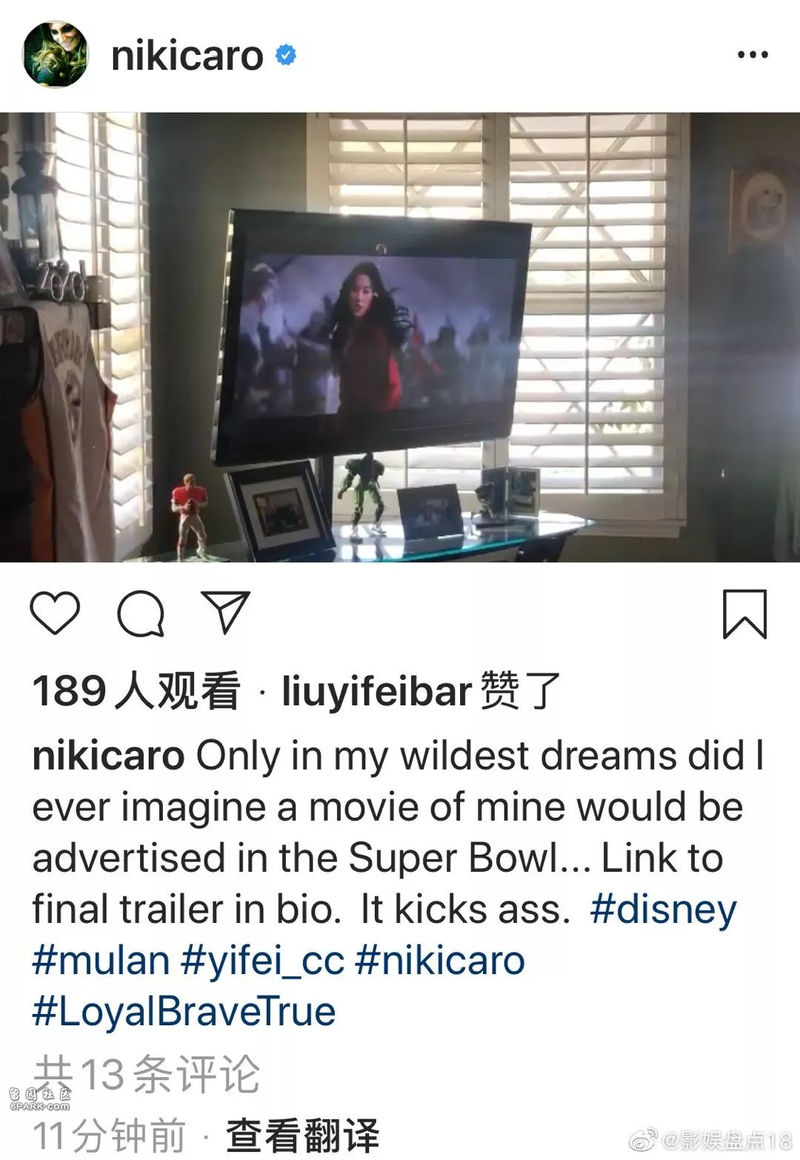
Task: Open nikicaro profile picture
Action: point(55,54)
